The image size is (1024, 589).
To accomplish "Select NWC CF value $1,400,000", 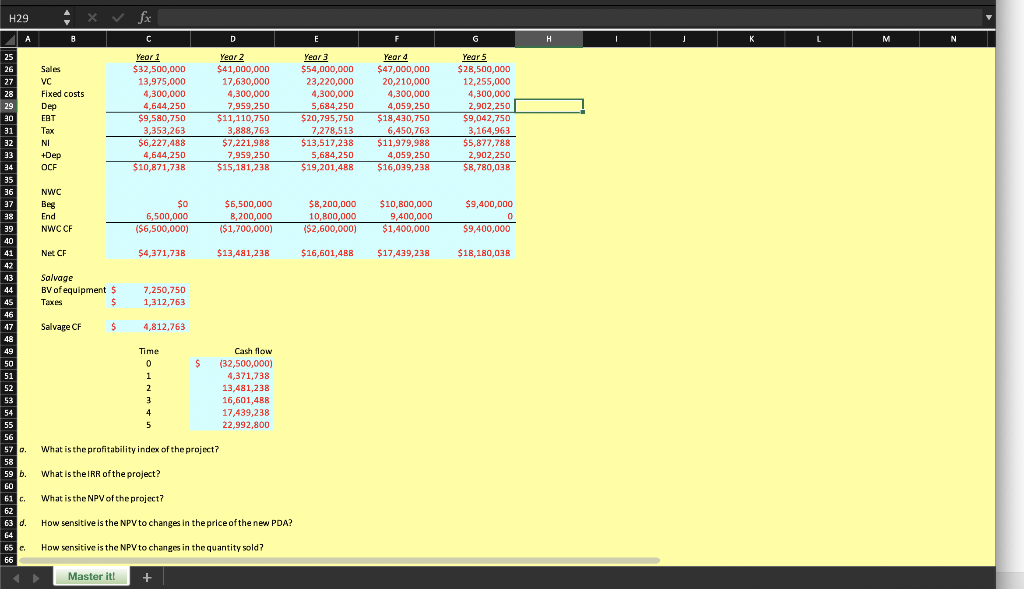I will pyautogui.click(x=406, y=229).
